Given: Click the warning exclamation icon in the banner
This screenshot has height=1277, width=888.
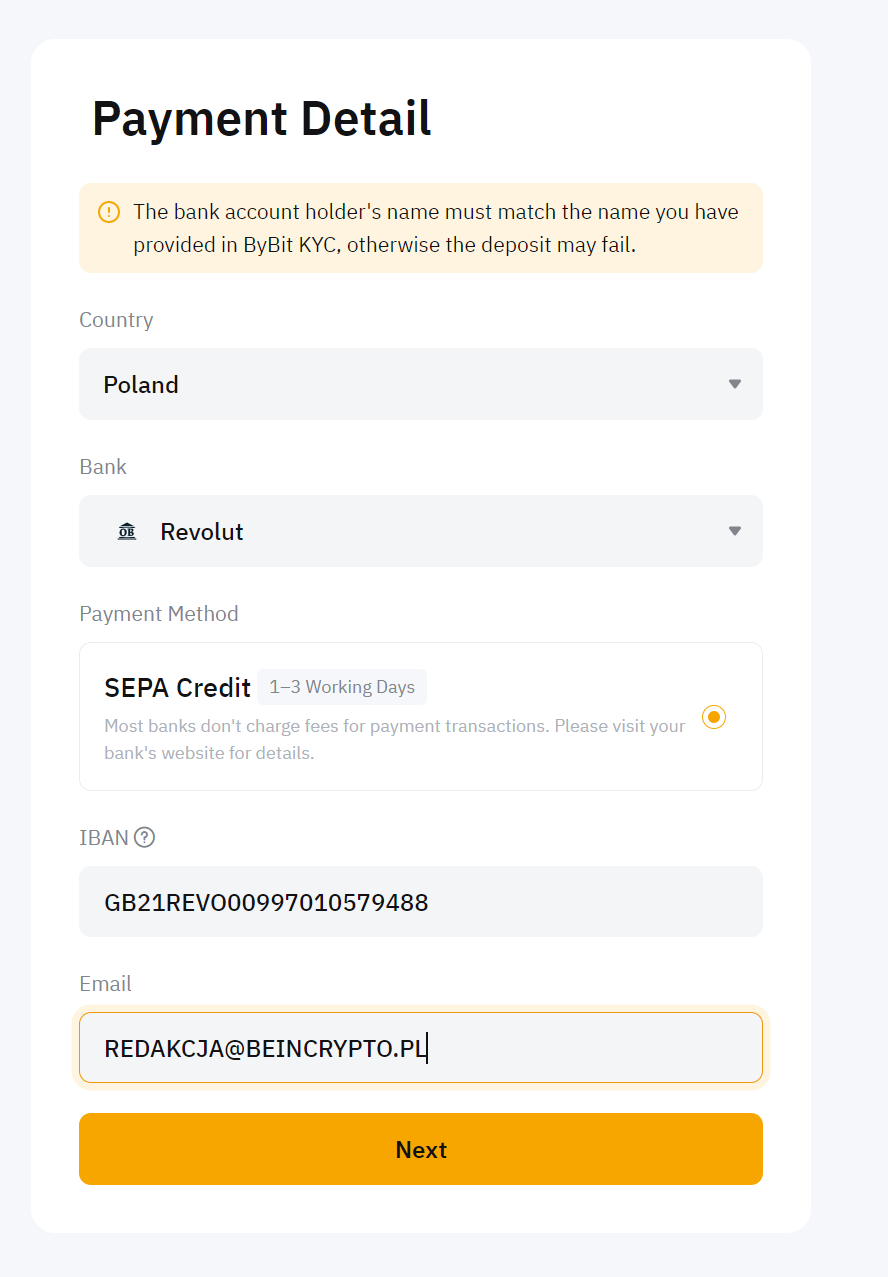Looking at the screenshot, I should [109, 212].
